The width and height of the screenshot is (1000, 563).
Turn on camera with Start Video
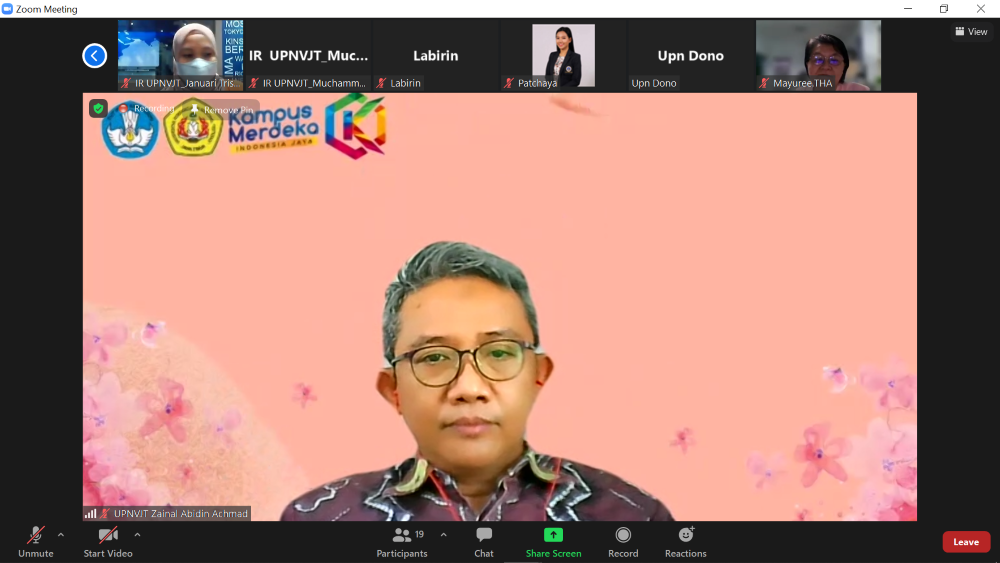coord(108,541)
